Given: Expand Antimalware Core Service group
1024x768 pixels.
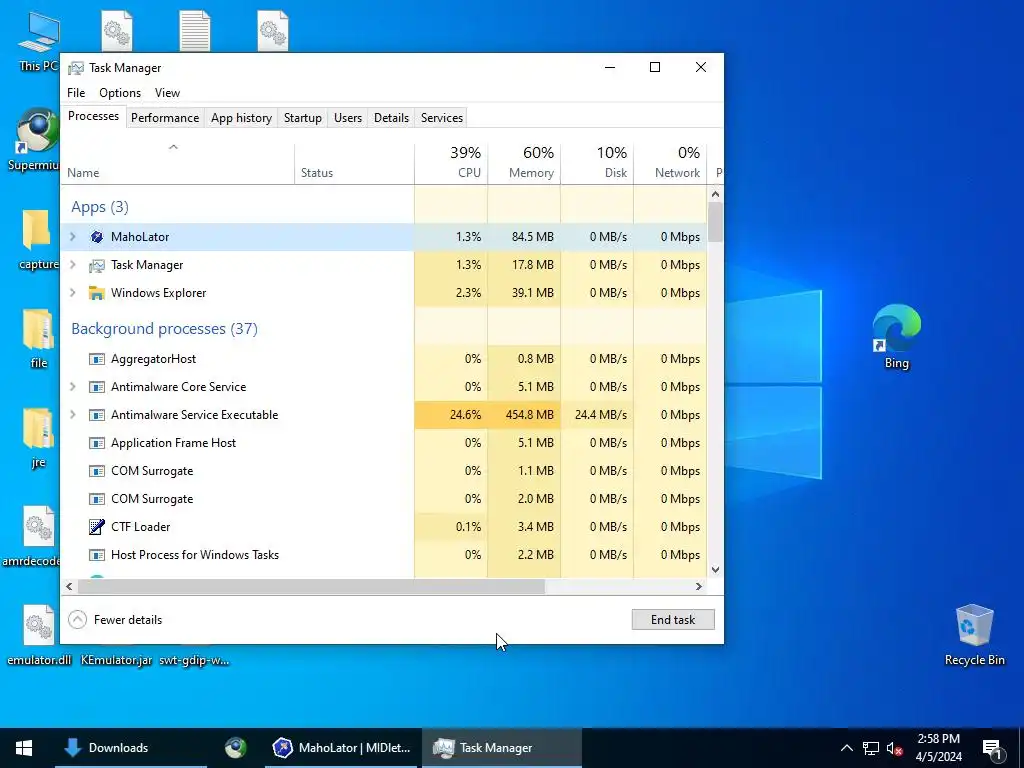Looking at the screenshot, I should (x=73, y=387).
